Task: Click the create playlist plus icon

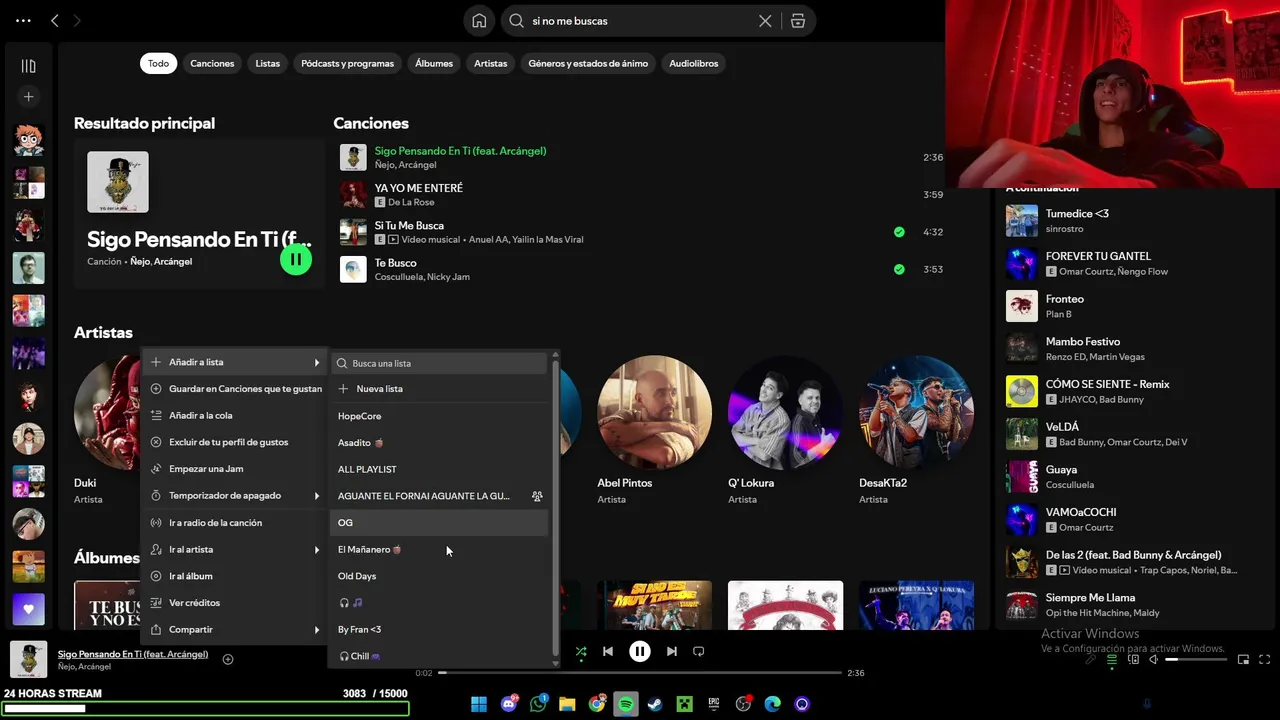Action: (28, 97)
